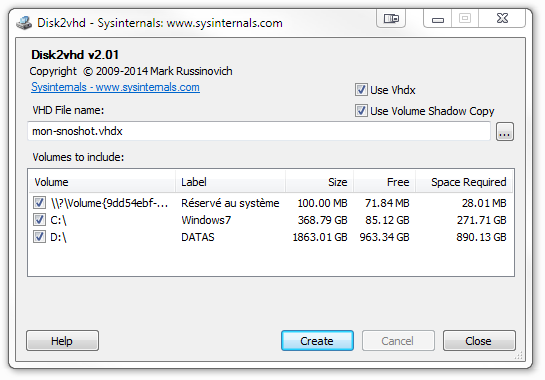This screenshot has width=545, height=380.
Task: Select the DATAS label cell
Action: pos(198,237)
